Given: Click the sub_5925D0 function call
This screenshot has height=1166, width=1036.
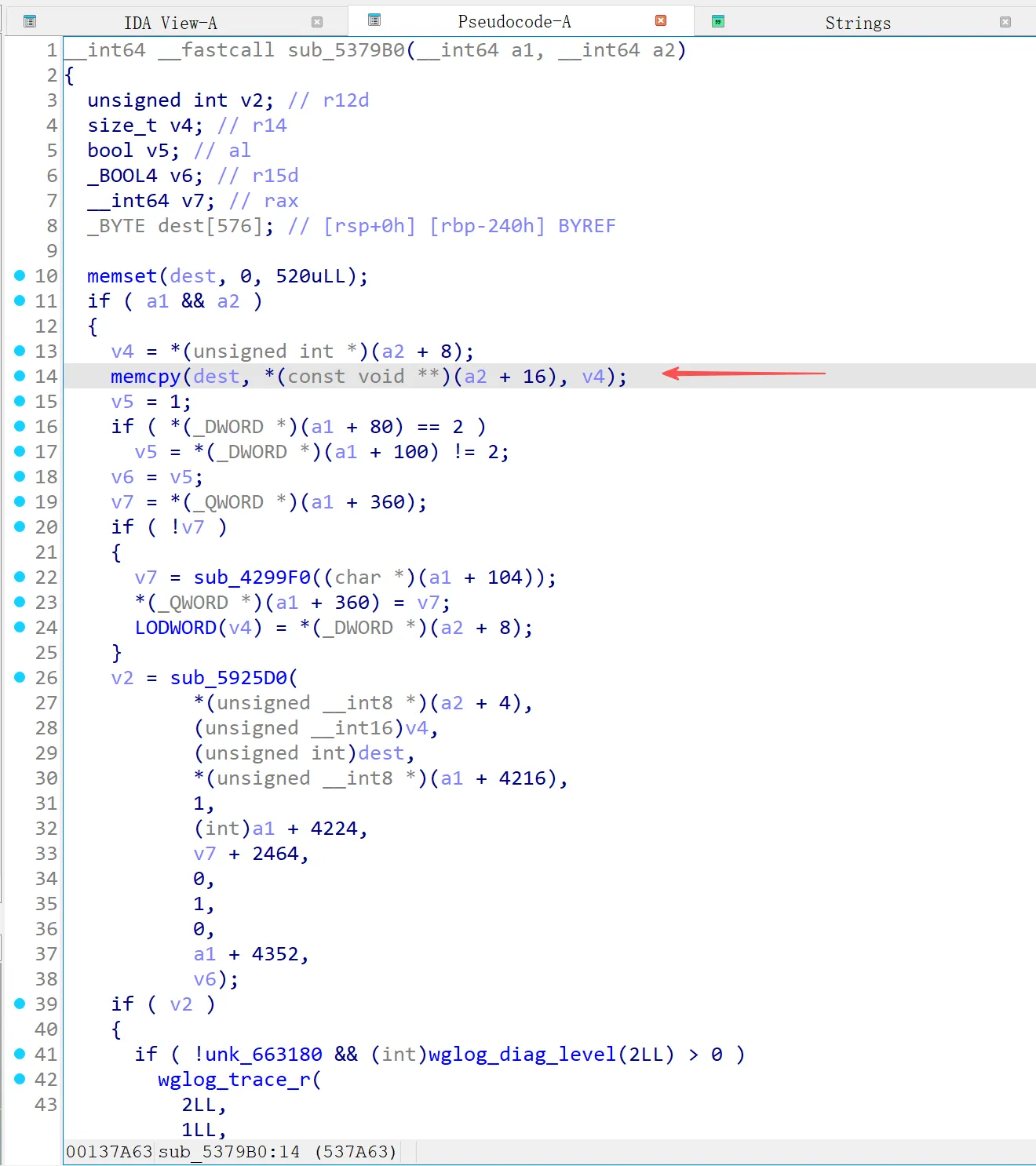Looking at the screenshot, I should (229, 678).
